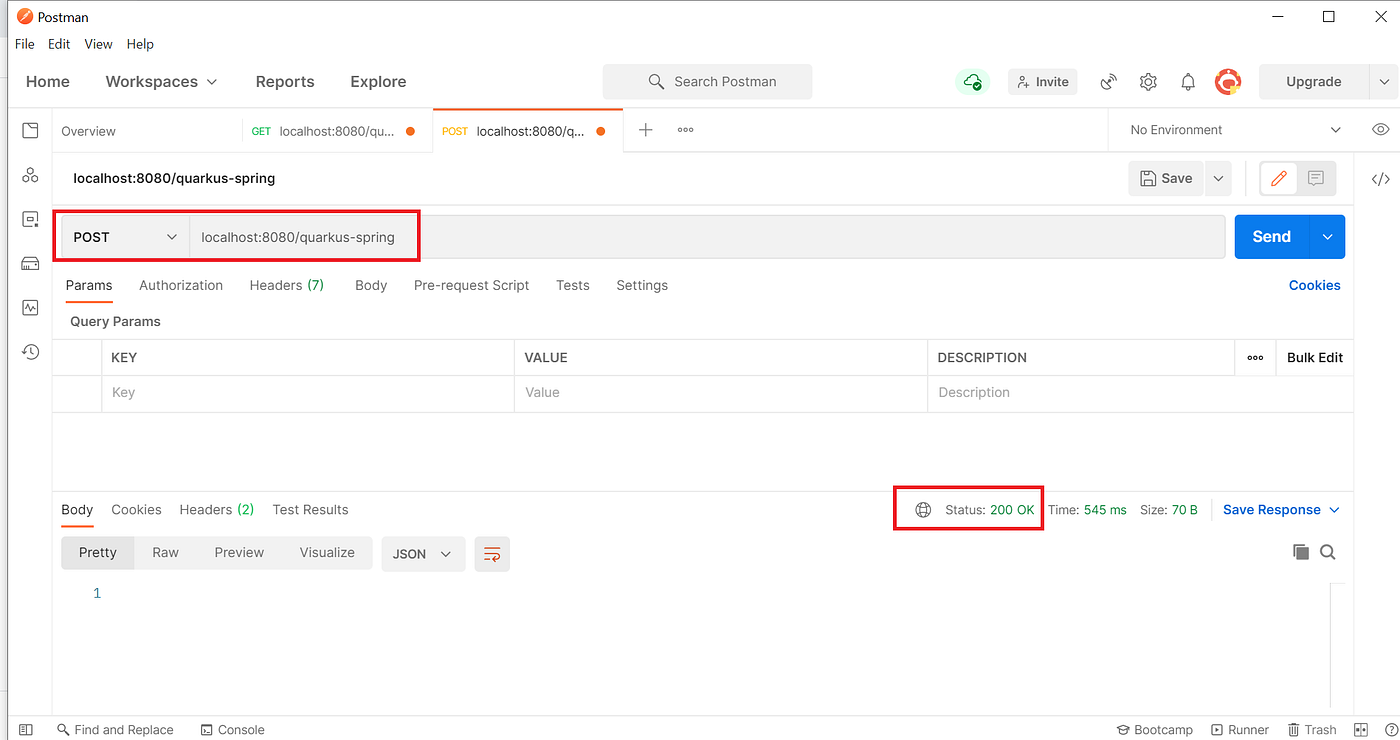Expand the Send button arrow options
1400x740 pixels.
coord(1327,237)
